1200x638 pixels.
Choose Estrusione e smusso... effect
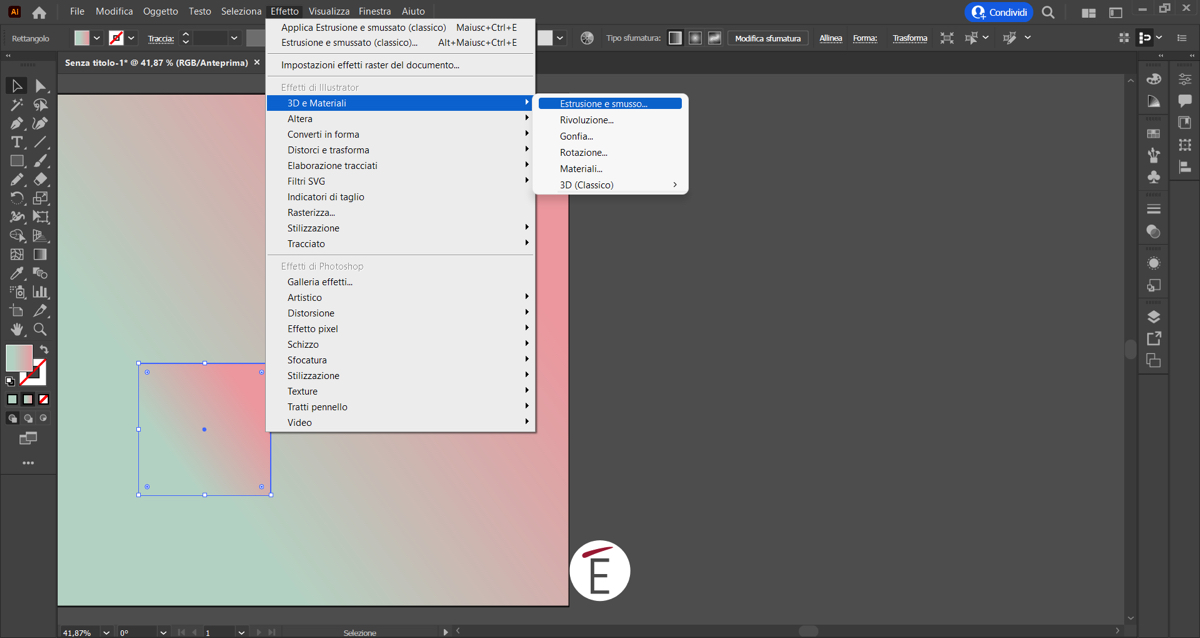(610, 104)
